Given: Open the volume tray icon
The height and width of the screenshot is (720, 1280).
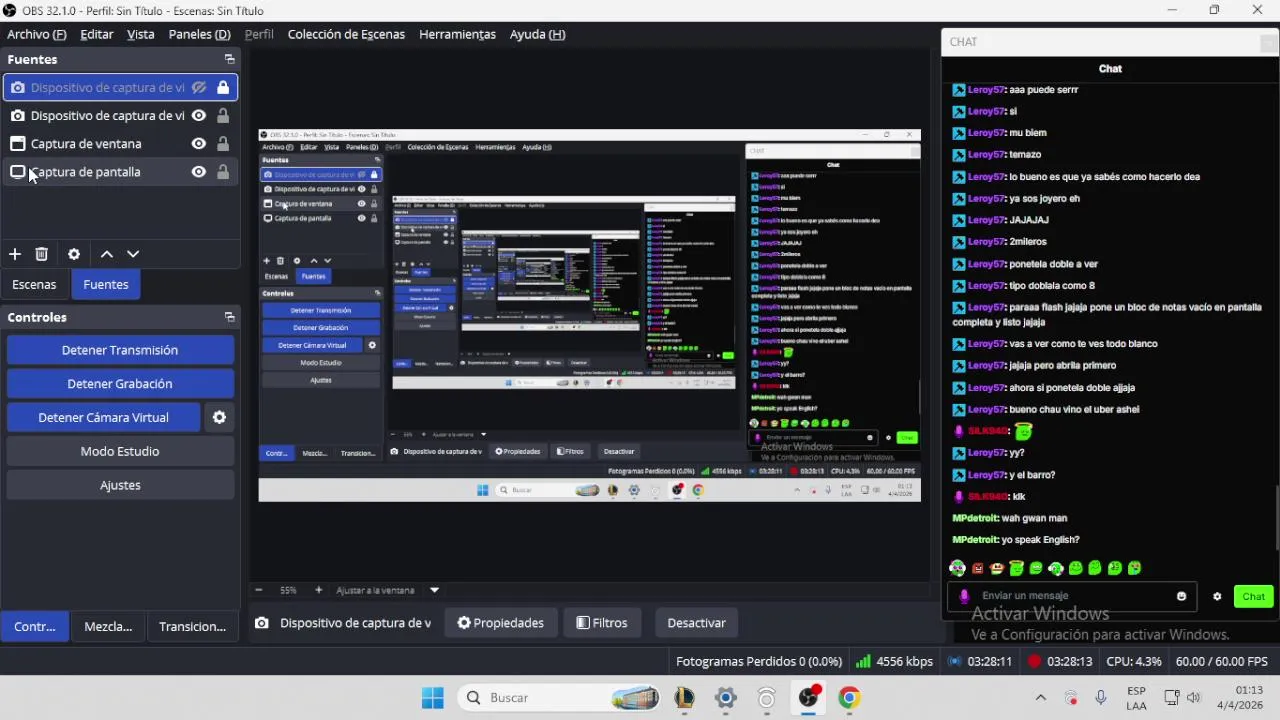Looking at the screenshot, I should pyautogui.click(x=1194, y=698).
